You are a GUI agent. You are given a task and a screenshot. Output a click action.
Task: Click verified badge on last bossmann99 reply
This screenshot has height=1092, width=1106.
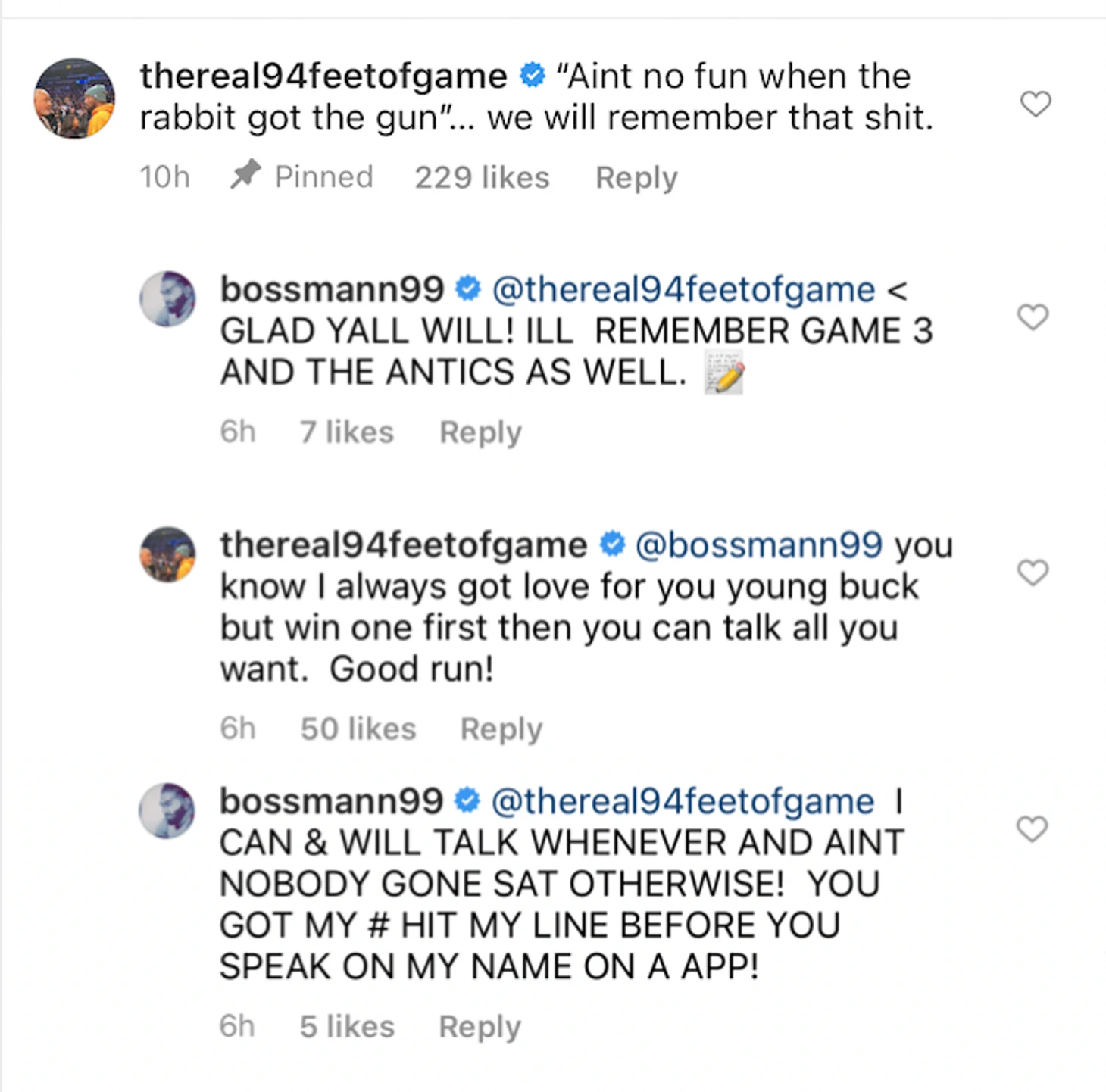(467, 800)
